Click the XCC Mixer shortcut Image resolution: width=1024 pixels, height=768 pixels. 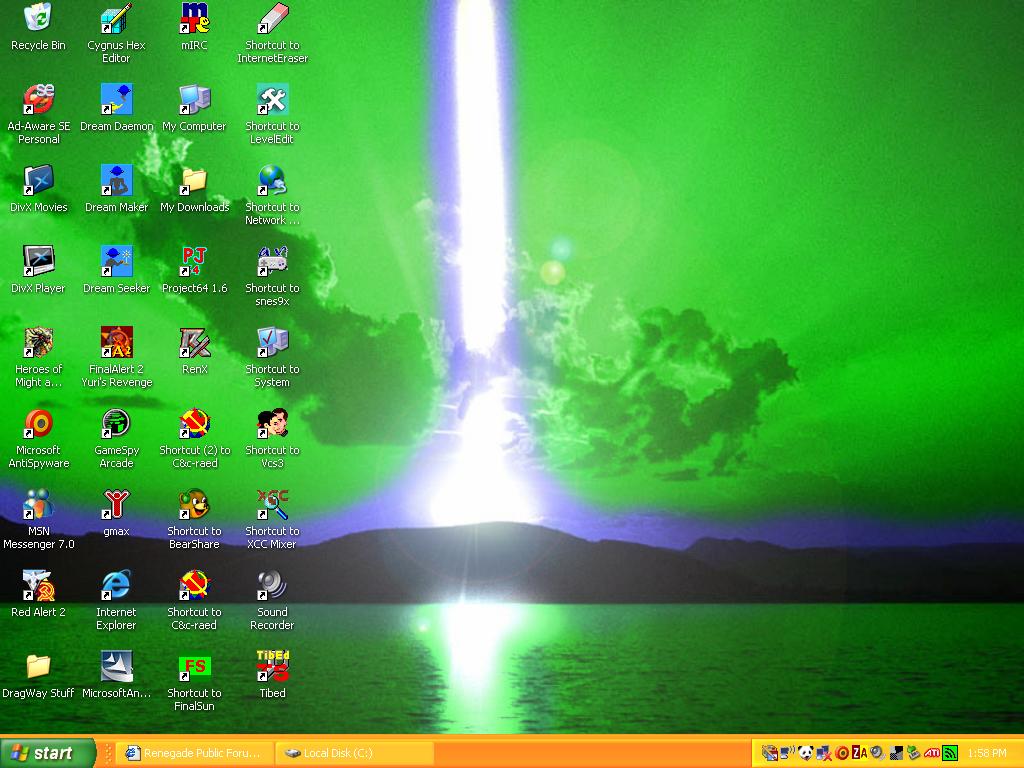point(272,505)
